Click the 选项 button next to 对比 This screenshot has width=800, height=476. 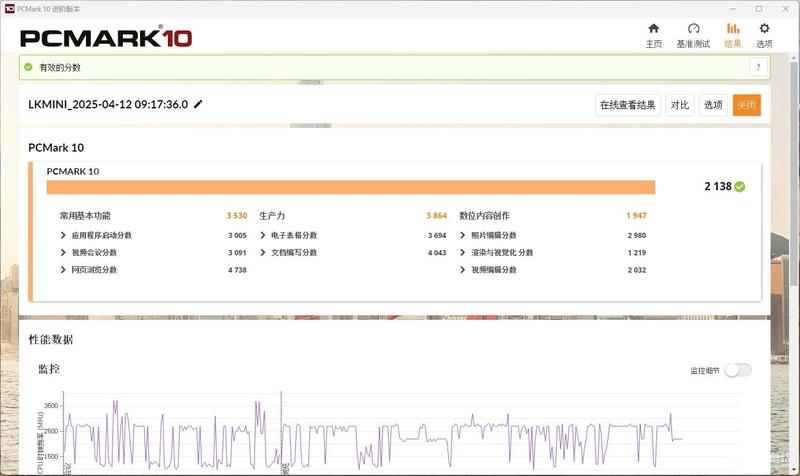point(713,105)
